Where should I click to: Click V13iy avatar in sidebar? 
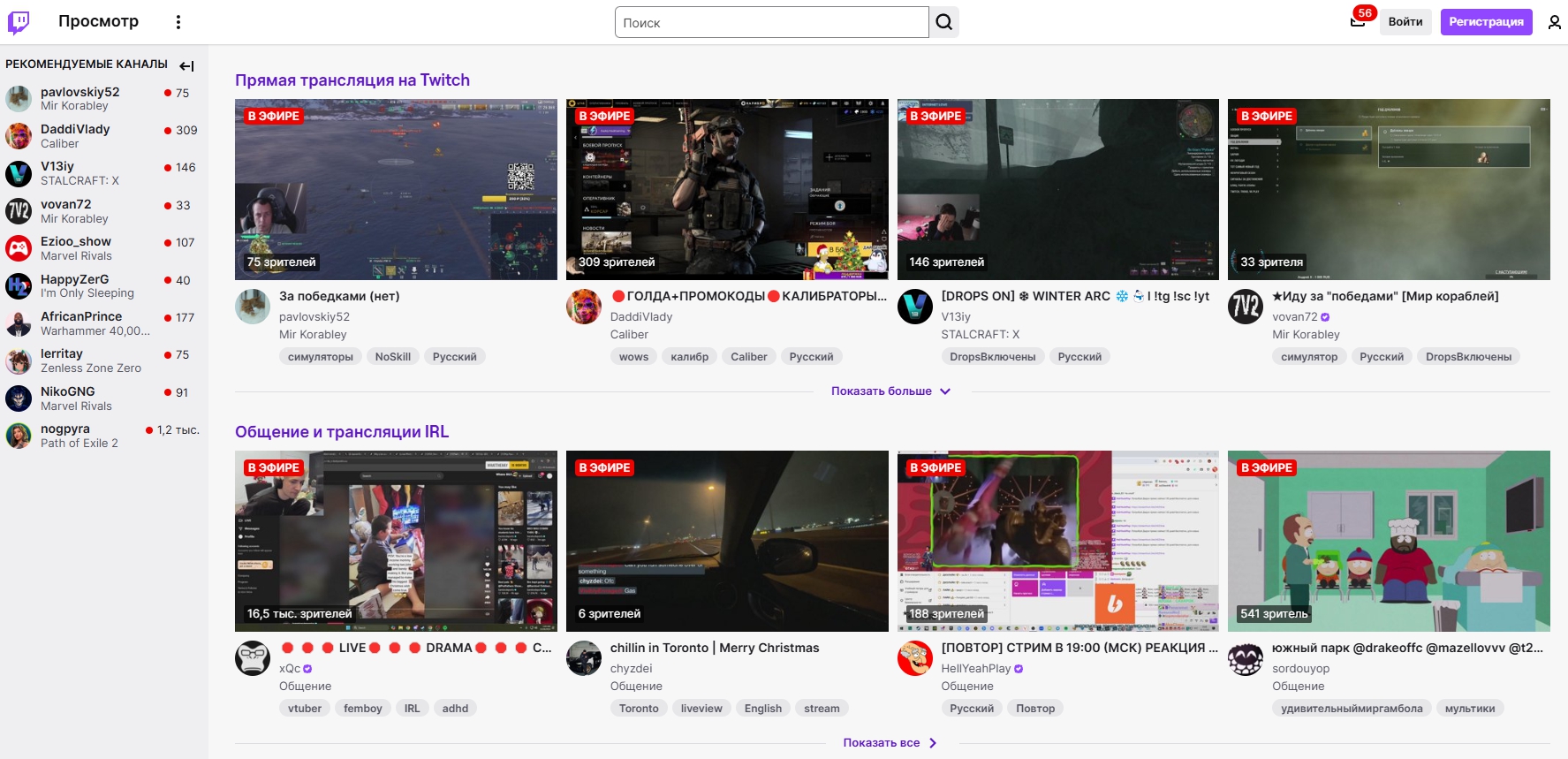(x=19, y=173)
